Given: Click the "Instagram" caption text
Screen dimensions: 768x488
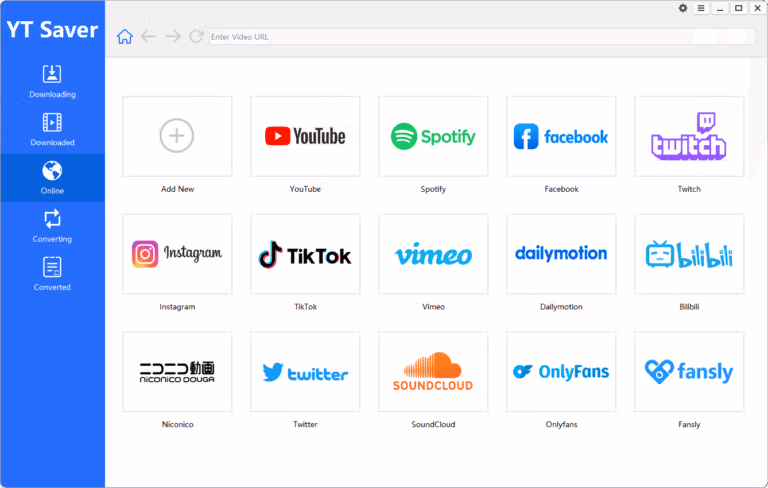Looking at the screenshot, I should pos(177,307).
